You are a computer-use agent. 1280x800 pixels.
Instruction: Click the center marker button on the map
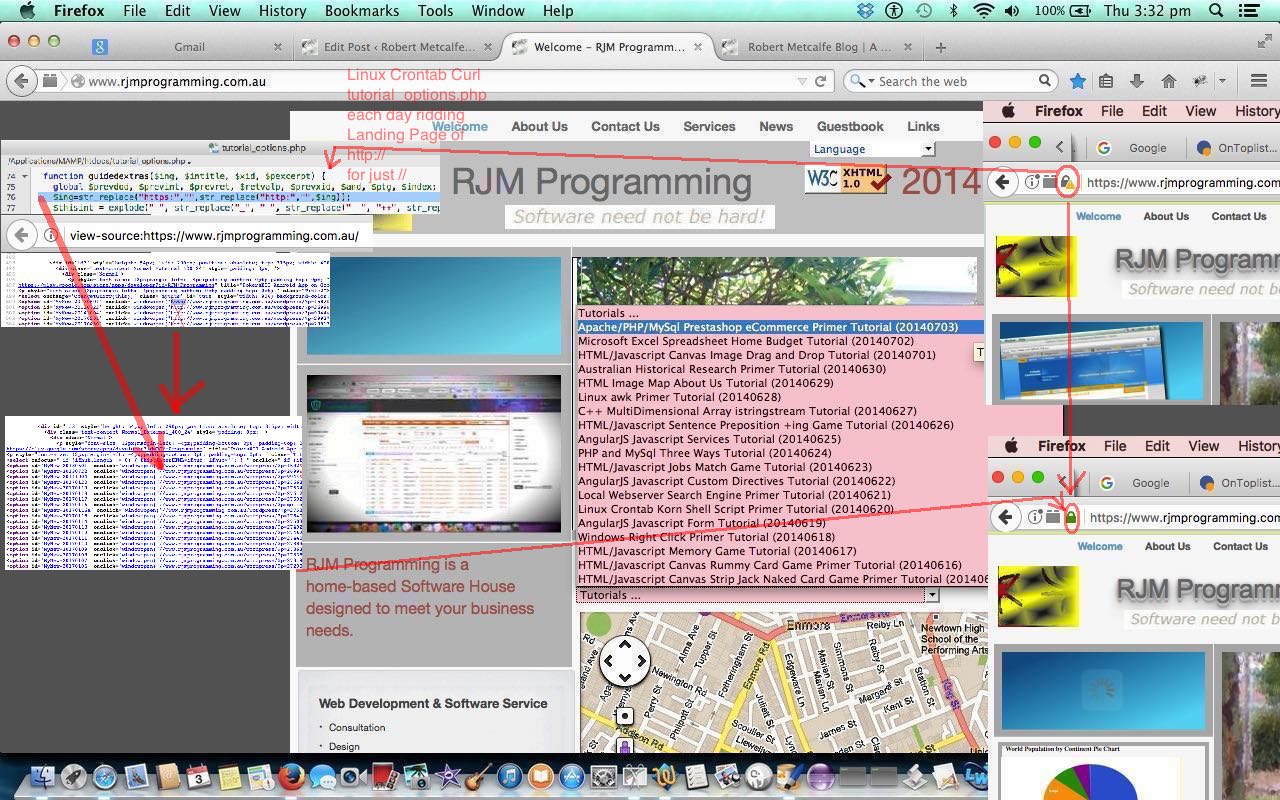625,717
